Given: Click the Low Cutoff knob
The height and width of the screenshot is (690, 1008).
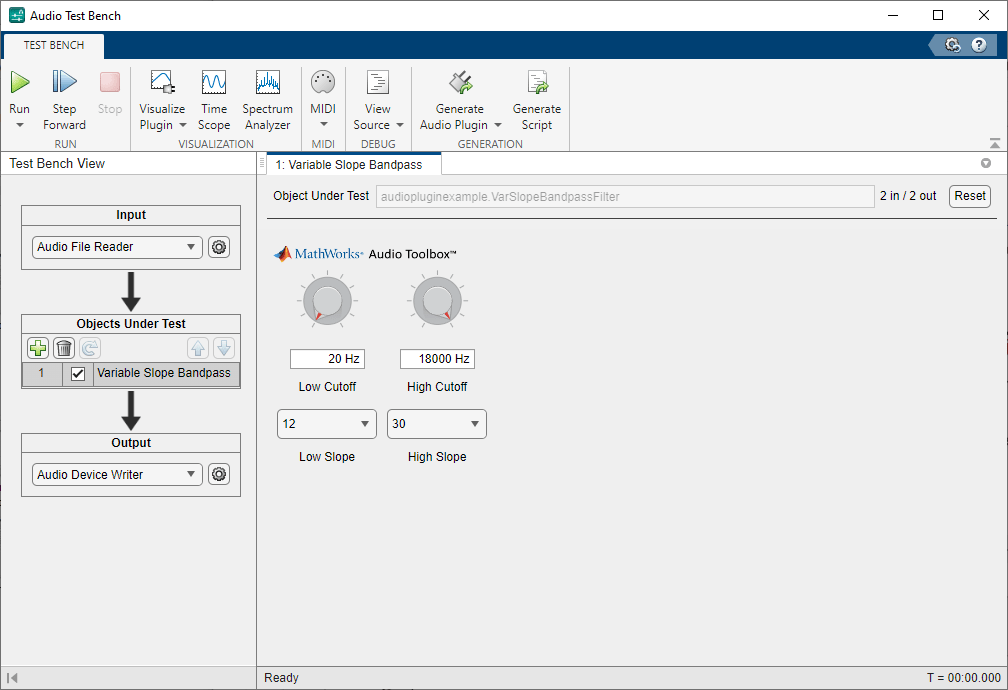Looking at the screenshot, I should 327,301.
